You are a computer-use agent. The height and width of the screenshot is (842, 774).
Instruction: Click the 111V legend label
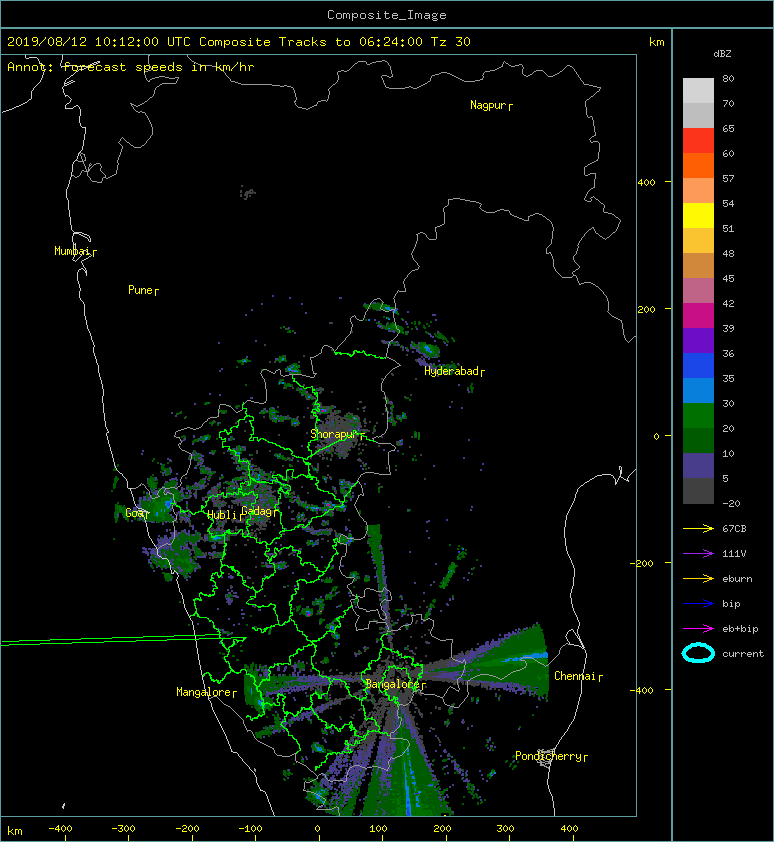(x=734, y=554)
